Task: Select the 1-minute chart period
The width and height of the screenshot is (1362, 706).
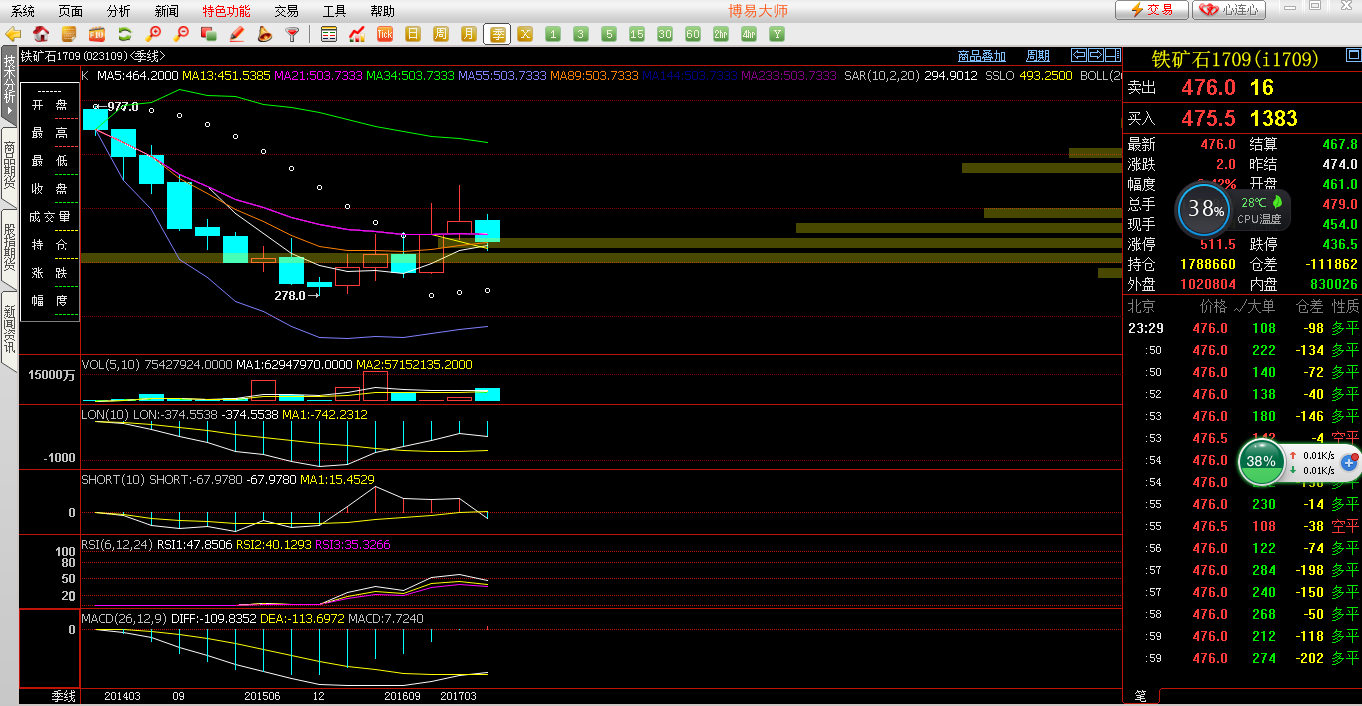Action: pyautogui.click(x=553, y=34)
